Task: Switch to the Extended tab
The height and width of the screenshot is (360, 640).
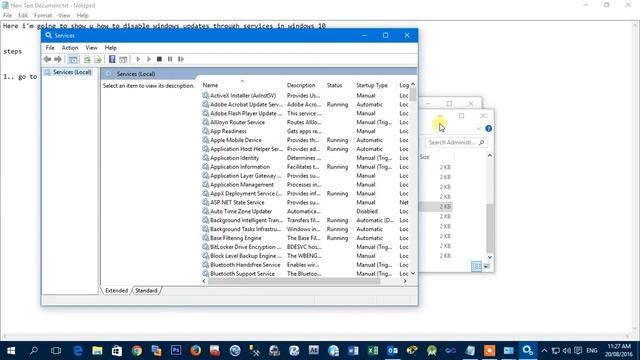Action: pyautogui.click(x=116, y=291)
